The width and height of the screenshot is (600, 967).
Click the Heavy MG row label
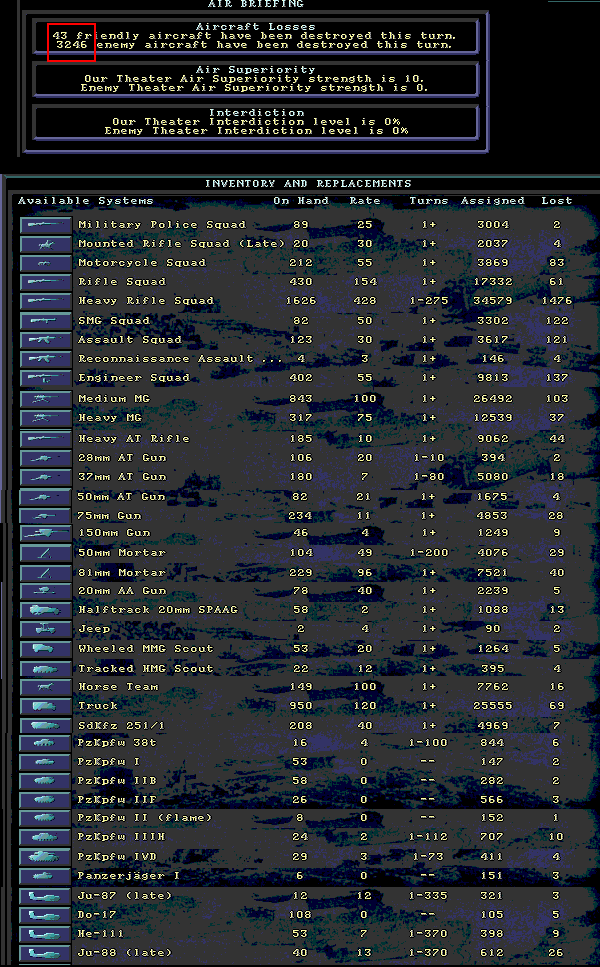pyautogui.click(x=110, y=418)
